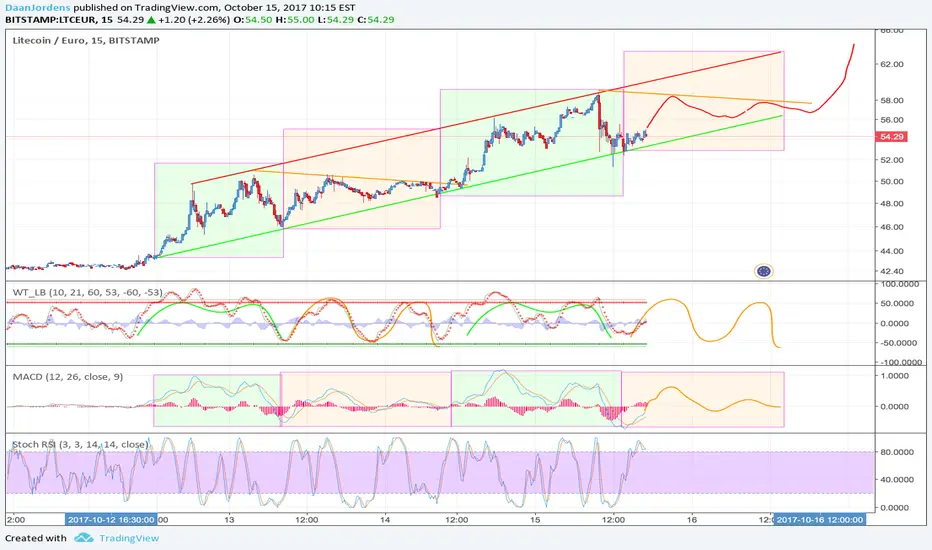
Task: Click the H:55.00 high value
Action: tap(294, 20)
